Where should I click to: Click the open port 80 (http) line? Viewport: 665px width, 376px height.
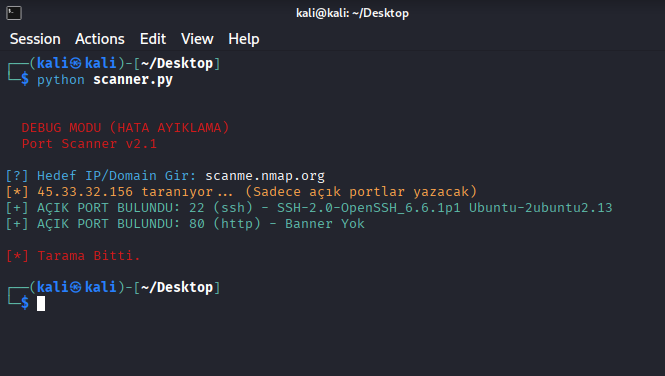pyautogui.click(x=185, y=224)
